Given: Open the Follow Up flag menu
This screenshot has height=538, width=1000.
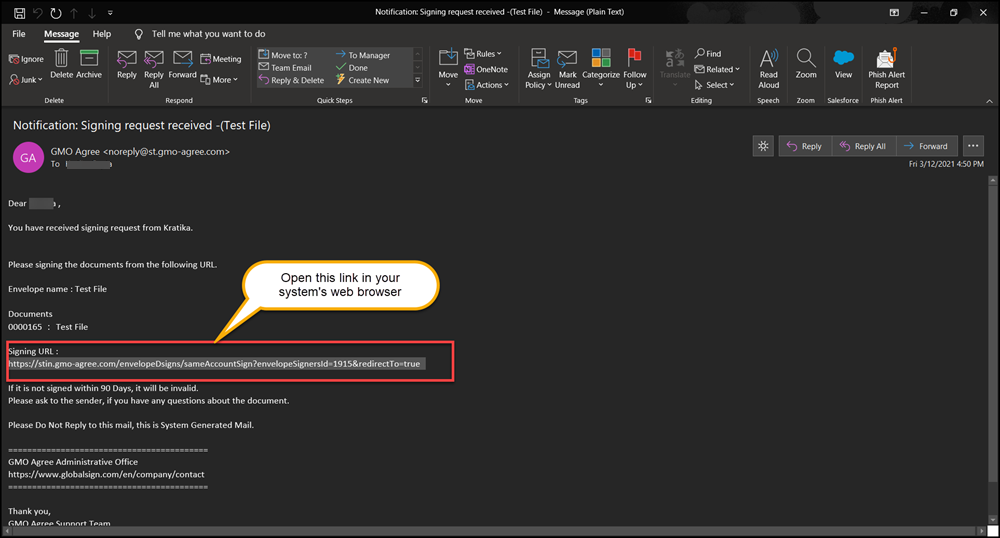Looking at the screenshot, I should tap(635, 68).
